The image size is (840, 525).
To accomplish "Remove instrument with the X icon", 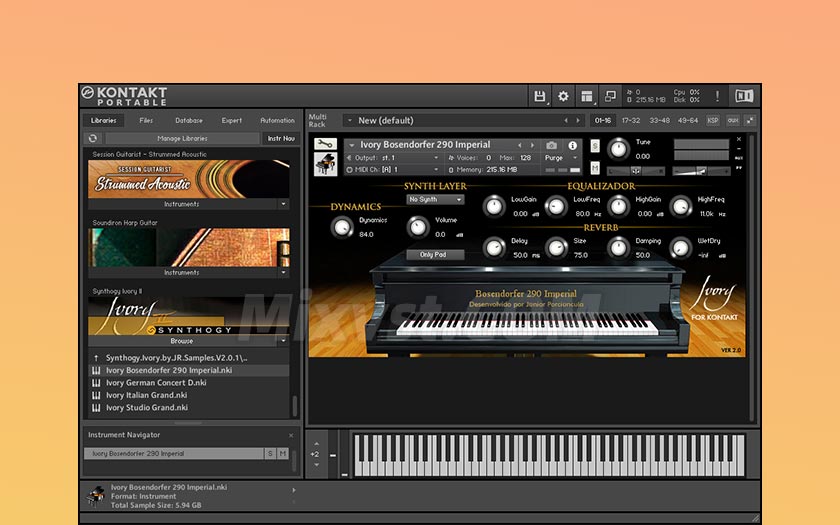I will point(739,139).
